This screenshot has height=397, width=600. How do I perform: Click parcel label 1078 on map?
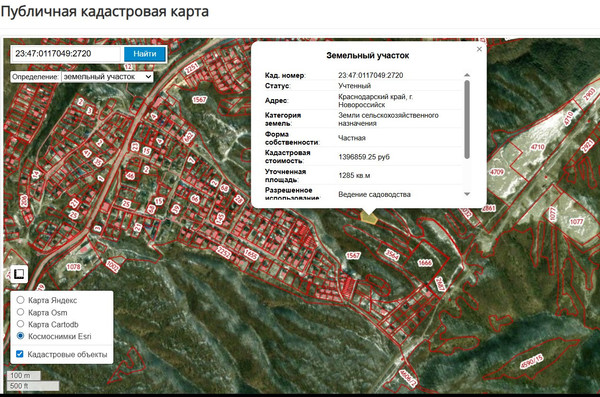pyautogui.click(x=73, y=267)
